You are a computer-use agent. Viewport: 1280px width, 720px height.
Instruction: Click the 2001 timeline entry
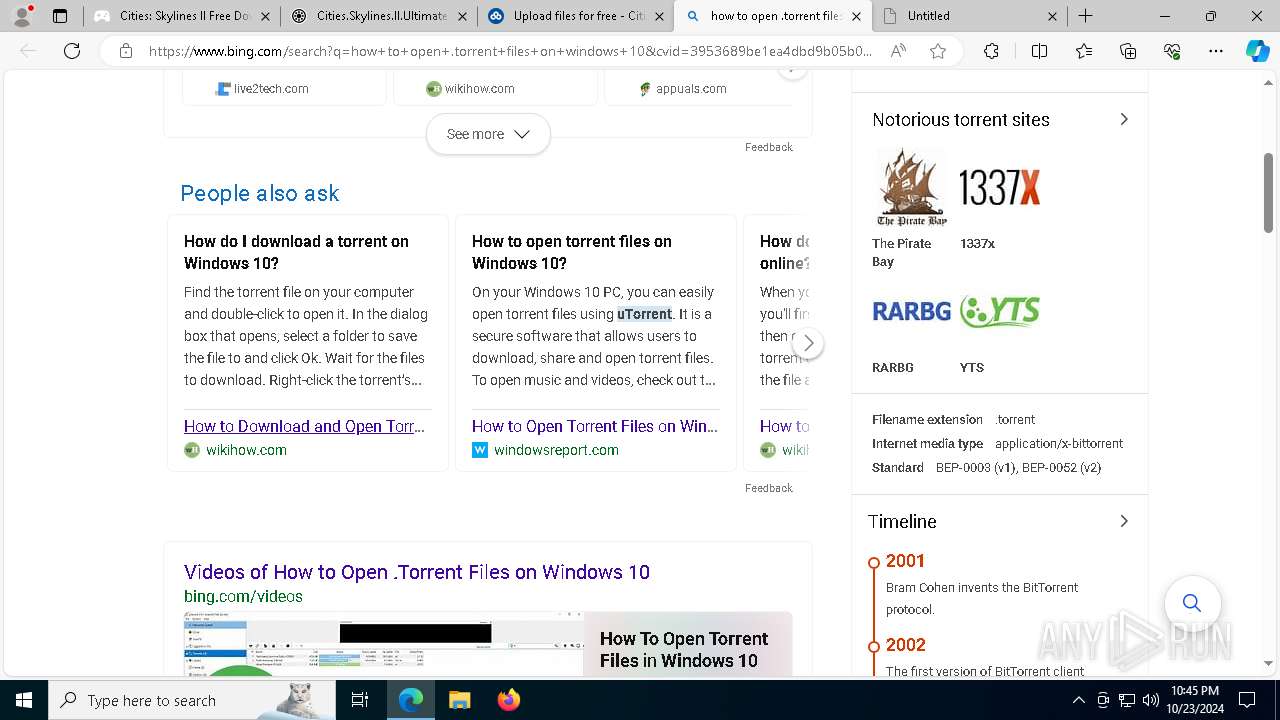pyautogui.click(x=905, y=561)
